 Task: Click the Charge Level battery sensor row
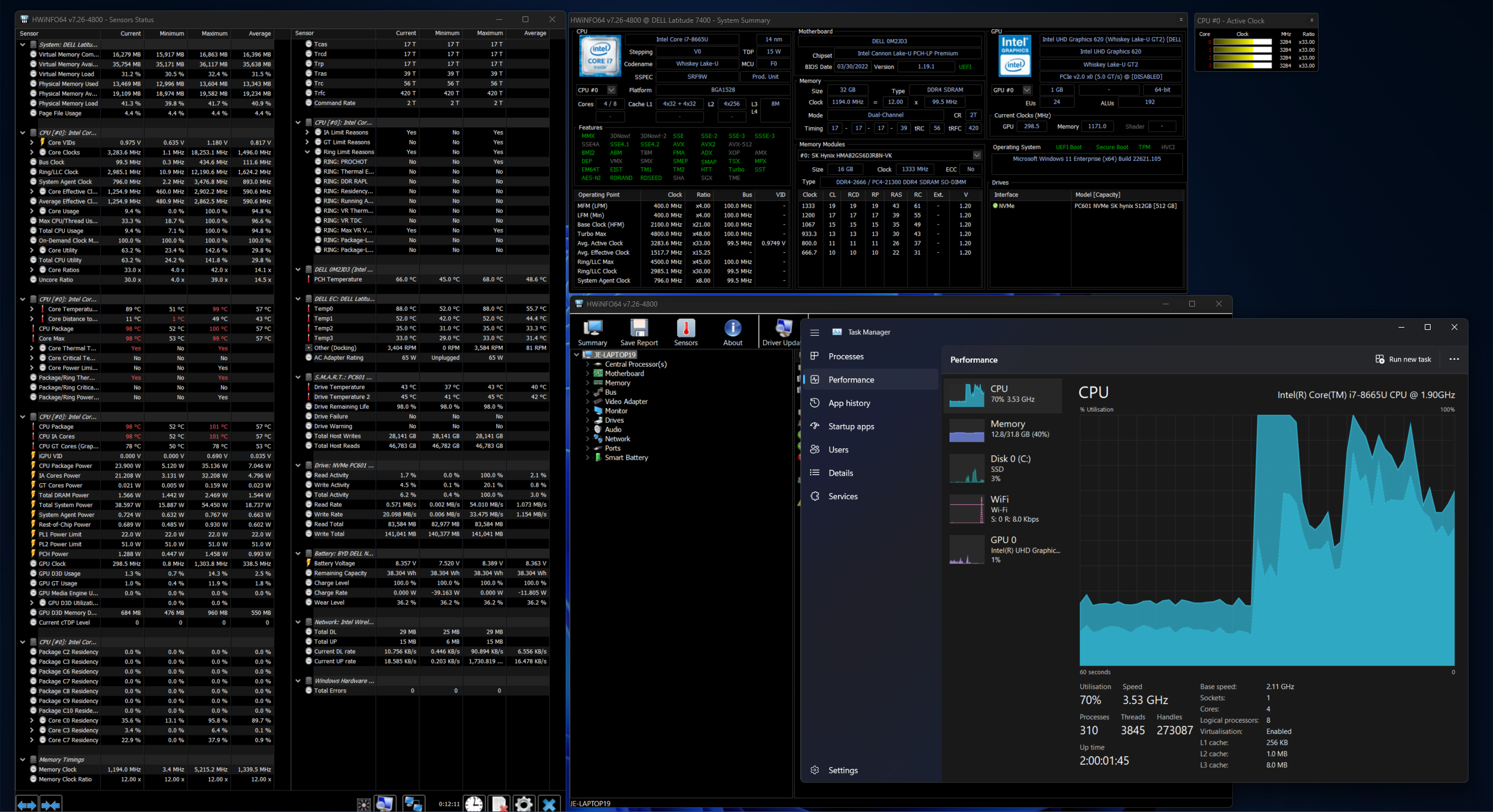pyautogui.click(x=426, y=583)
